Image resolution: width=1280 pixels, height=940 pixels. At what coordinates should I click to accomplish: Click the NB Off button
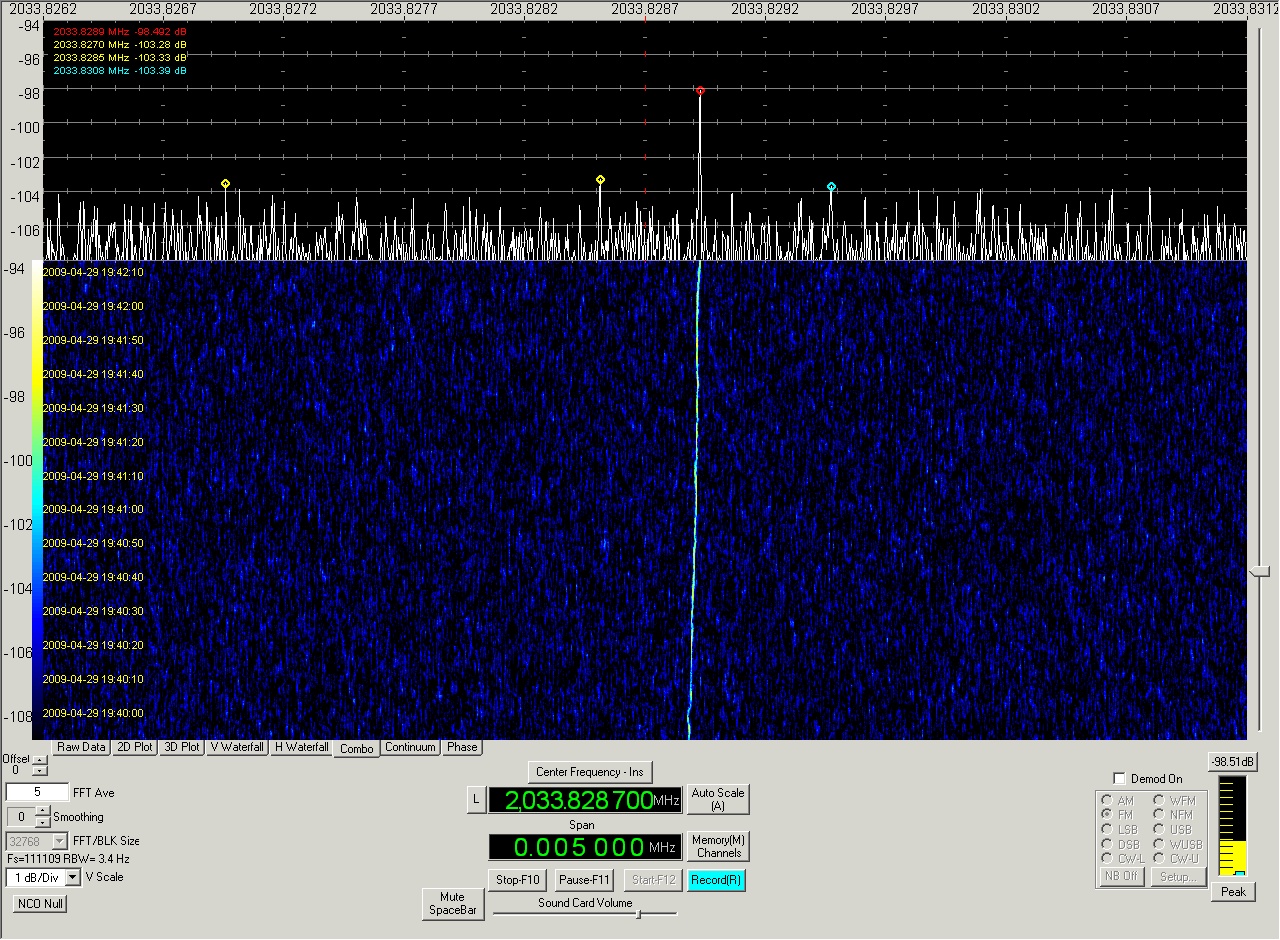pyautogui.click(x=1121, y=876)
